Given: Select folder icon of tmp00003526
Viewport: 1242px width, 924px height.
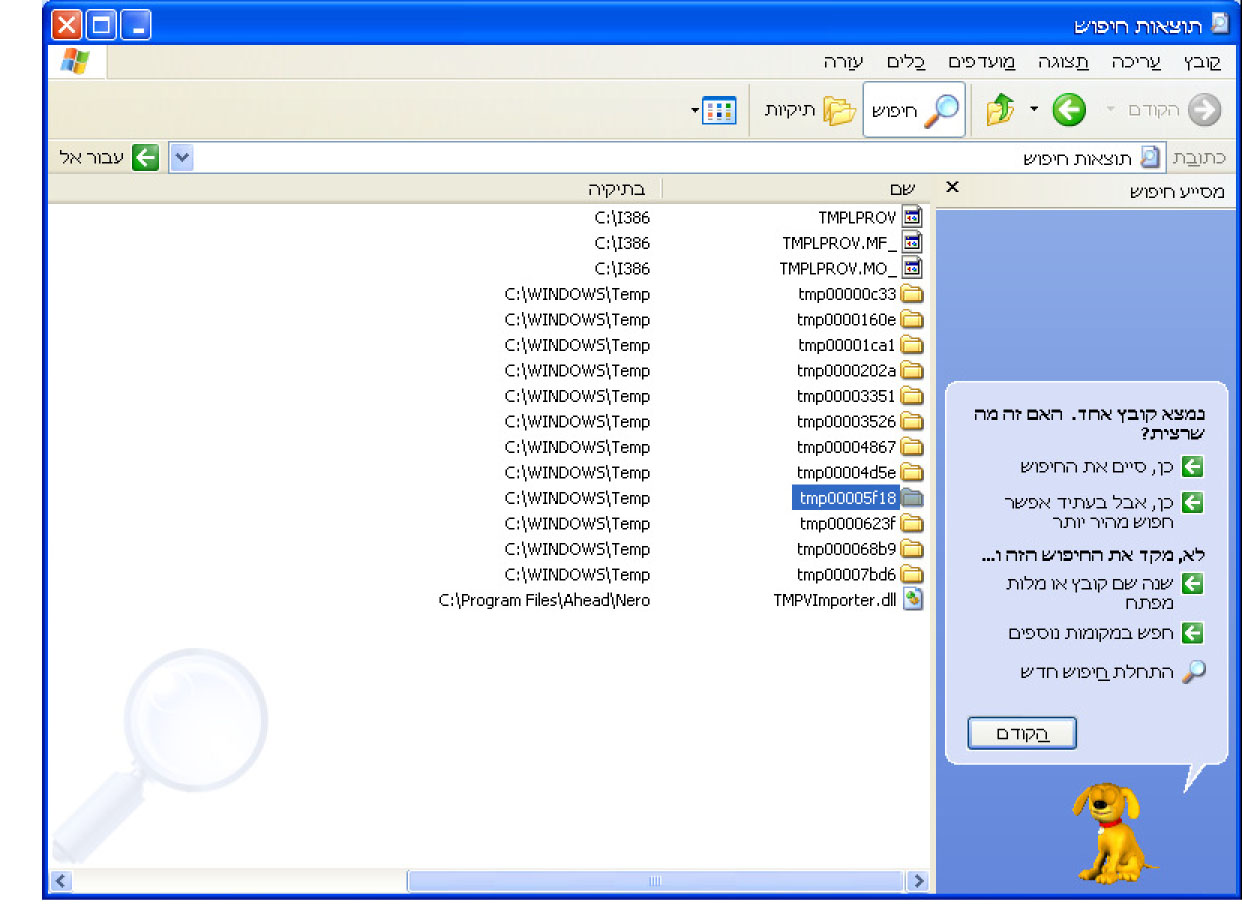Looking at the screenshot, I should (912, 421).
